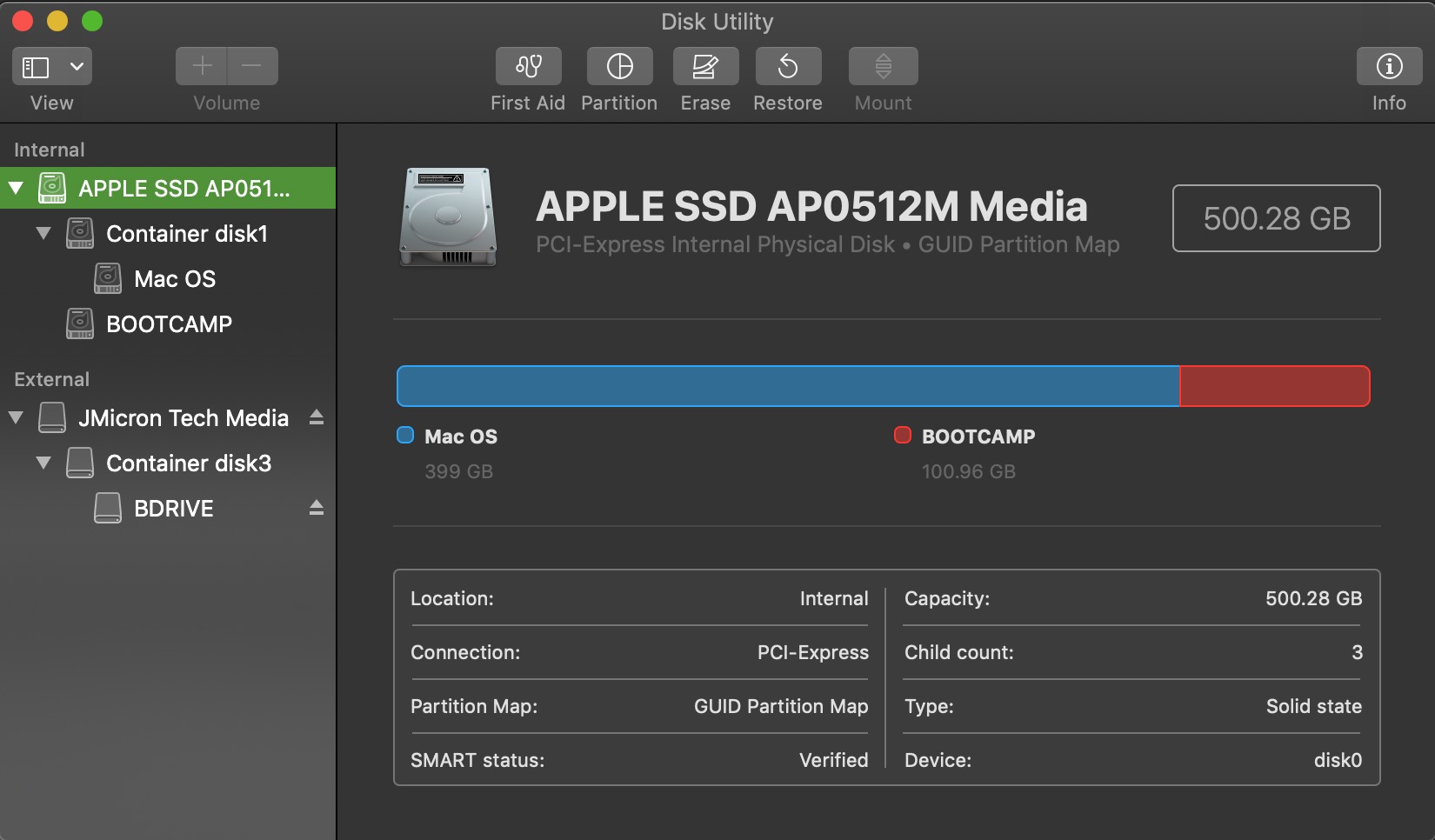Collapse APPLE SSD disclosure triangle
Screen dimensions: 1435x840
[x=16, y=188]
